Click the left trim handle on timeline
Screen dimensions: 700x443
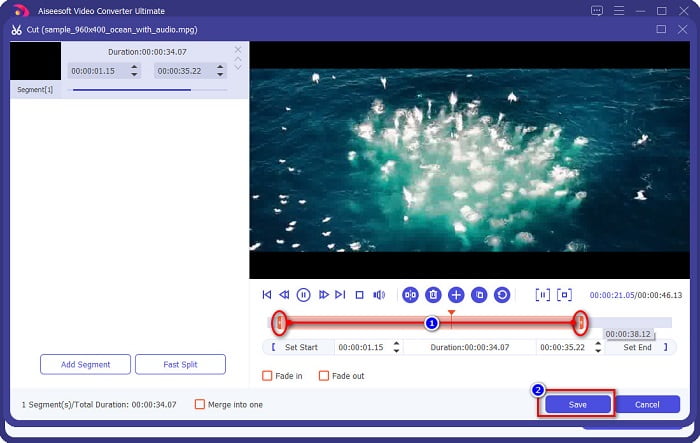(x=279, y=322)
